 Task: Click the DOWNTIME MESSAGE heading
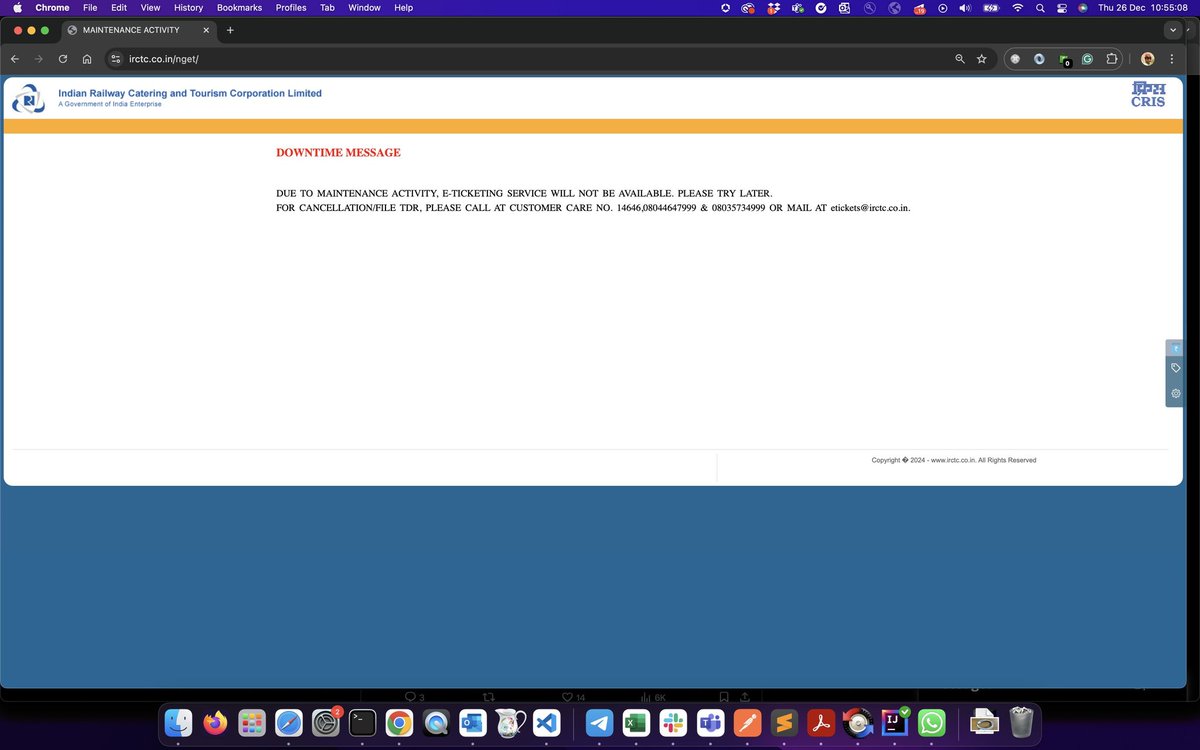point(338,153)
